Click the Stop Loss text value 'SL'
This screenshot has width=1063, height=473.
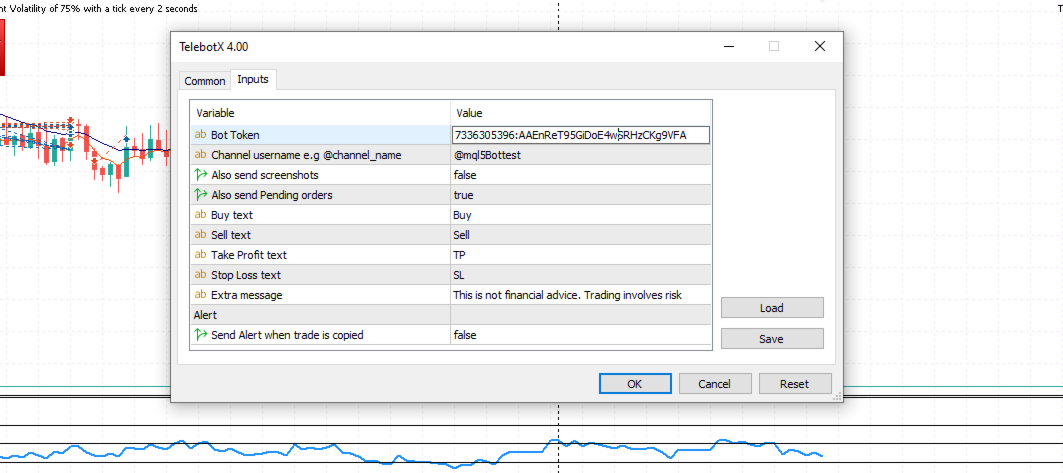coord(581,275)
